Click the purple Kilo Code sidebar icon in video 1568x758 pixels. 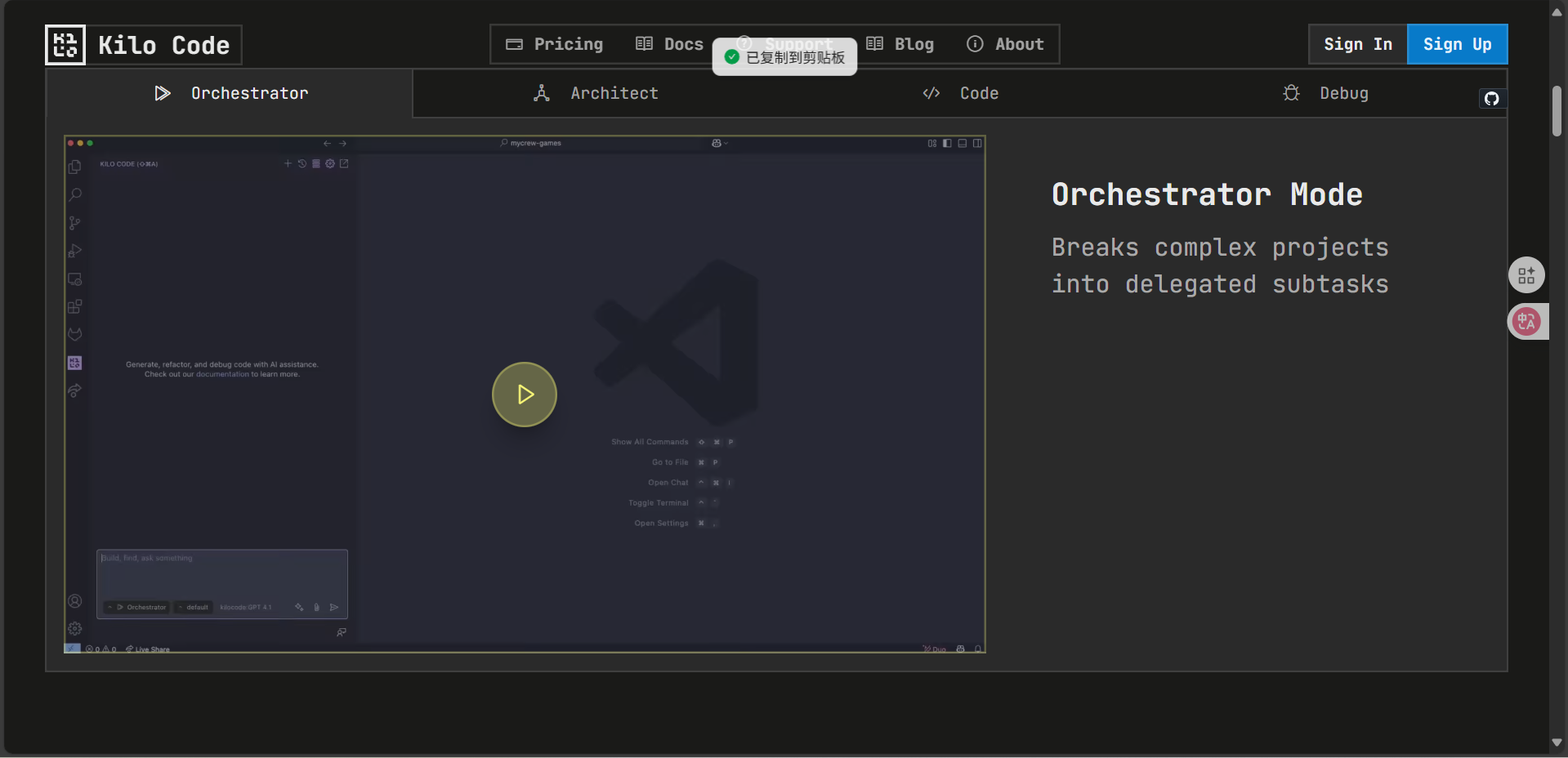75,363
